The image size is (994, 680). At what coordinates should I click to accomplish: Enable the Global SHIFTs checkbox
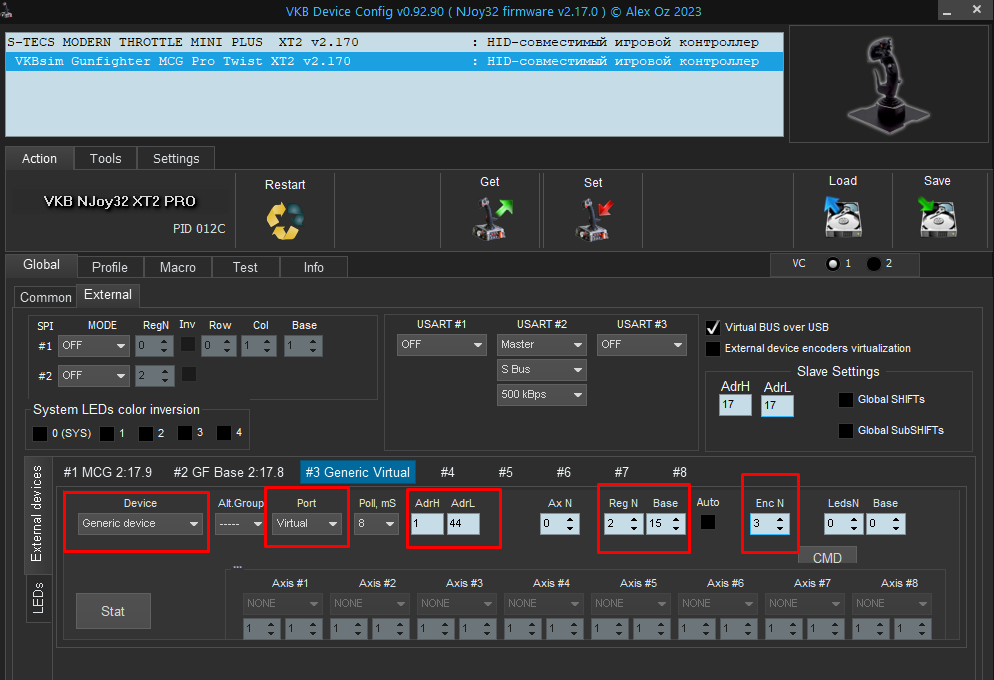pyautogui.click(x=846, y=399)
